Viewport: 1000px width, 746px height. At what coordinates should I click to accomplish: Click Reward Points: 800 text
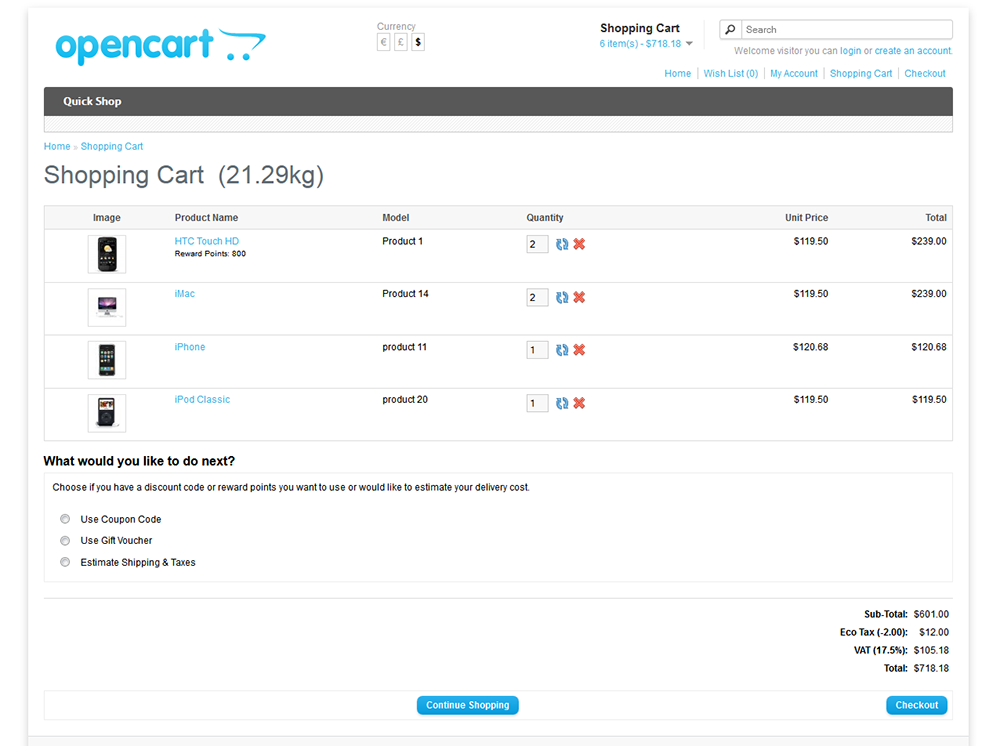(210, 254)
